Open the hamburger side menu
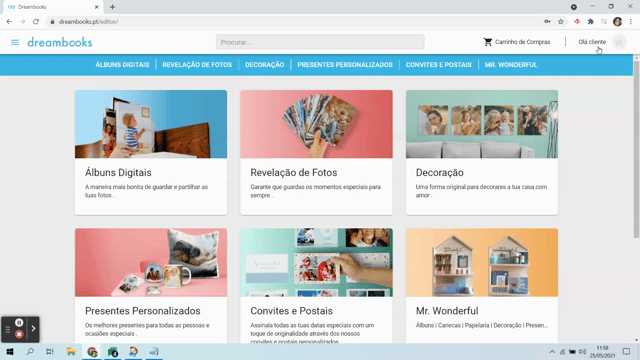This screenshot has width=640, height=360. (15, 42)
